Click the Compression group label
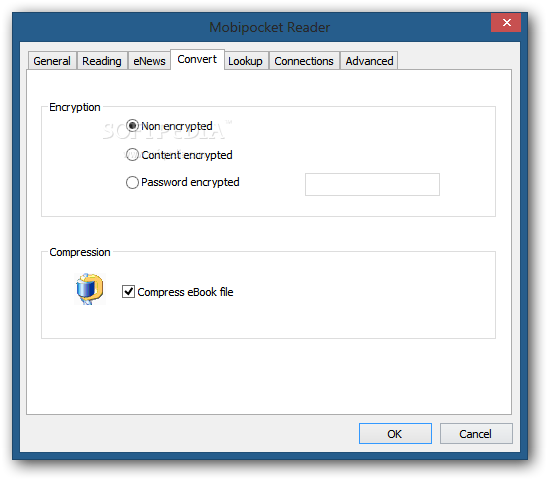 point(80,252)
